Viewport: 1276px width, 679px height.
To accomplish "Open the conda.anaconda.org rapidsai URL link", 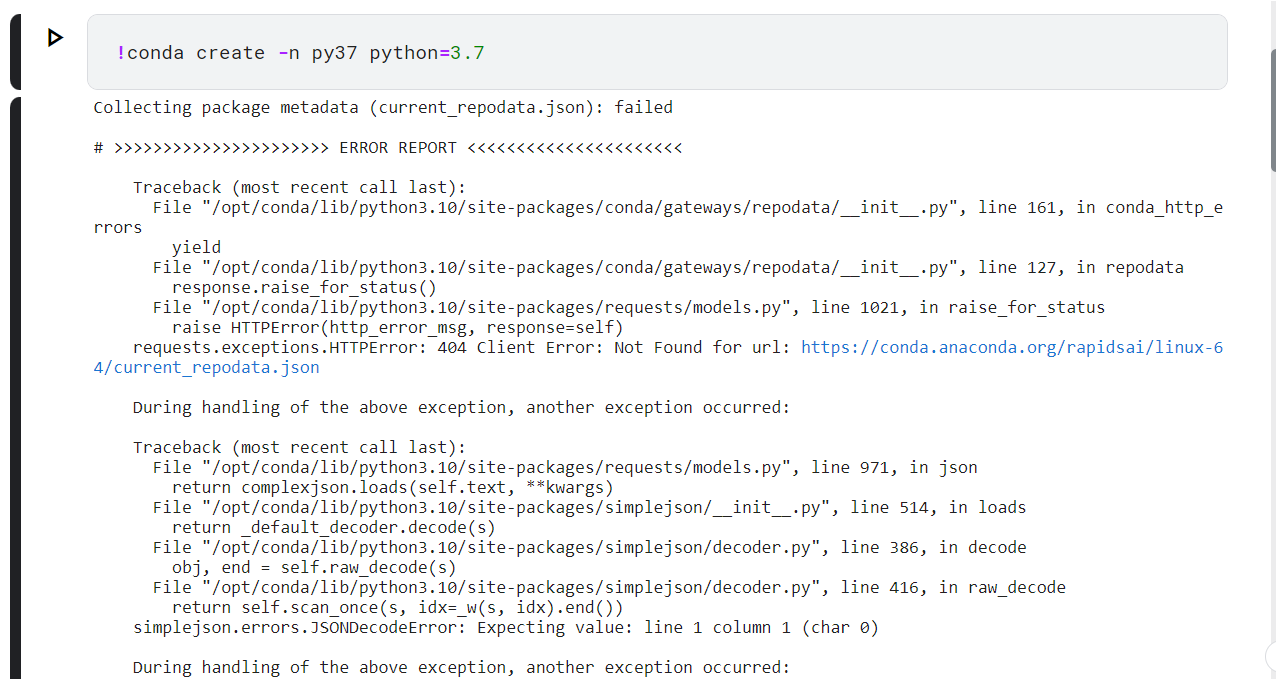I will [1012, 347].
